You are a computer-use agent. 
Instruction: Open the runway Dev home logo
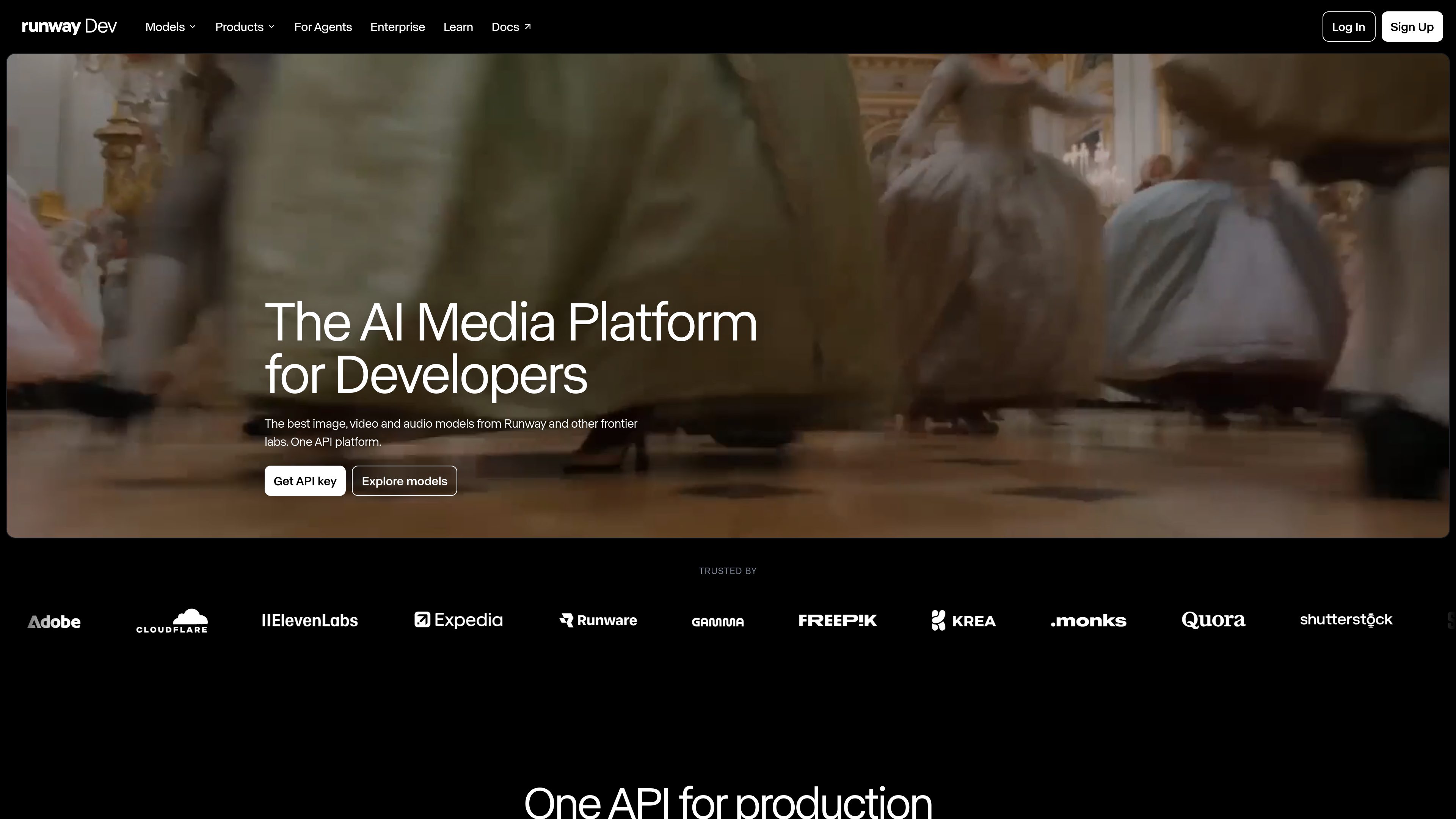[x=69, y=27]
